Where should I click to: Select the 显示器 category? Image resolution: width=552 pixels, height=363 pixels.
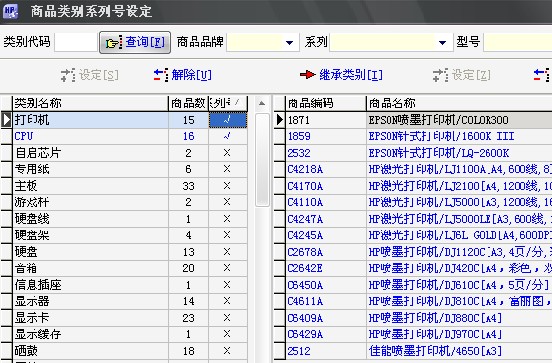[x=90, y=301]
